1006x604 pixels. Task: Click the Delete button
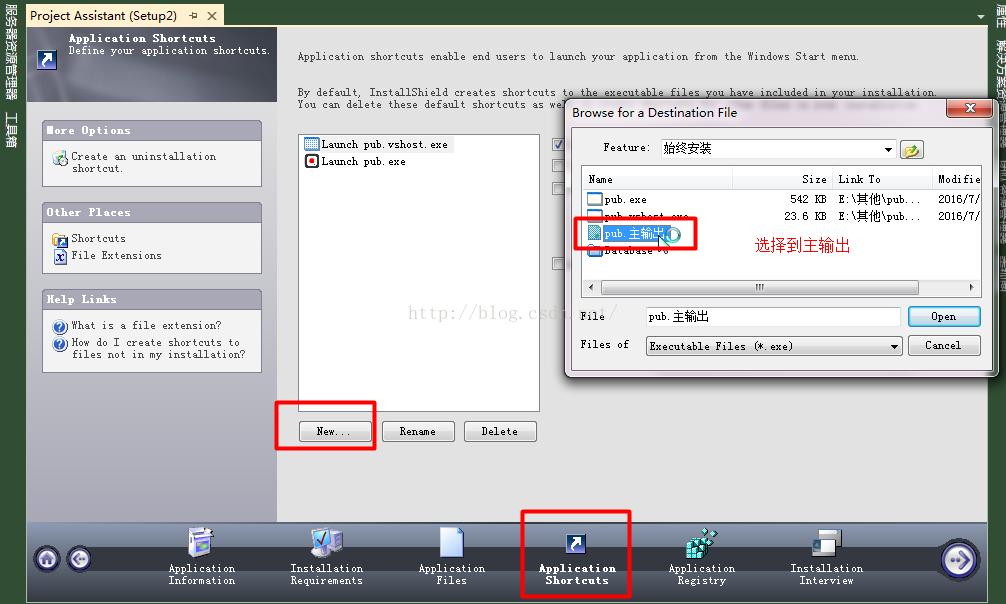[500, 431]
